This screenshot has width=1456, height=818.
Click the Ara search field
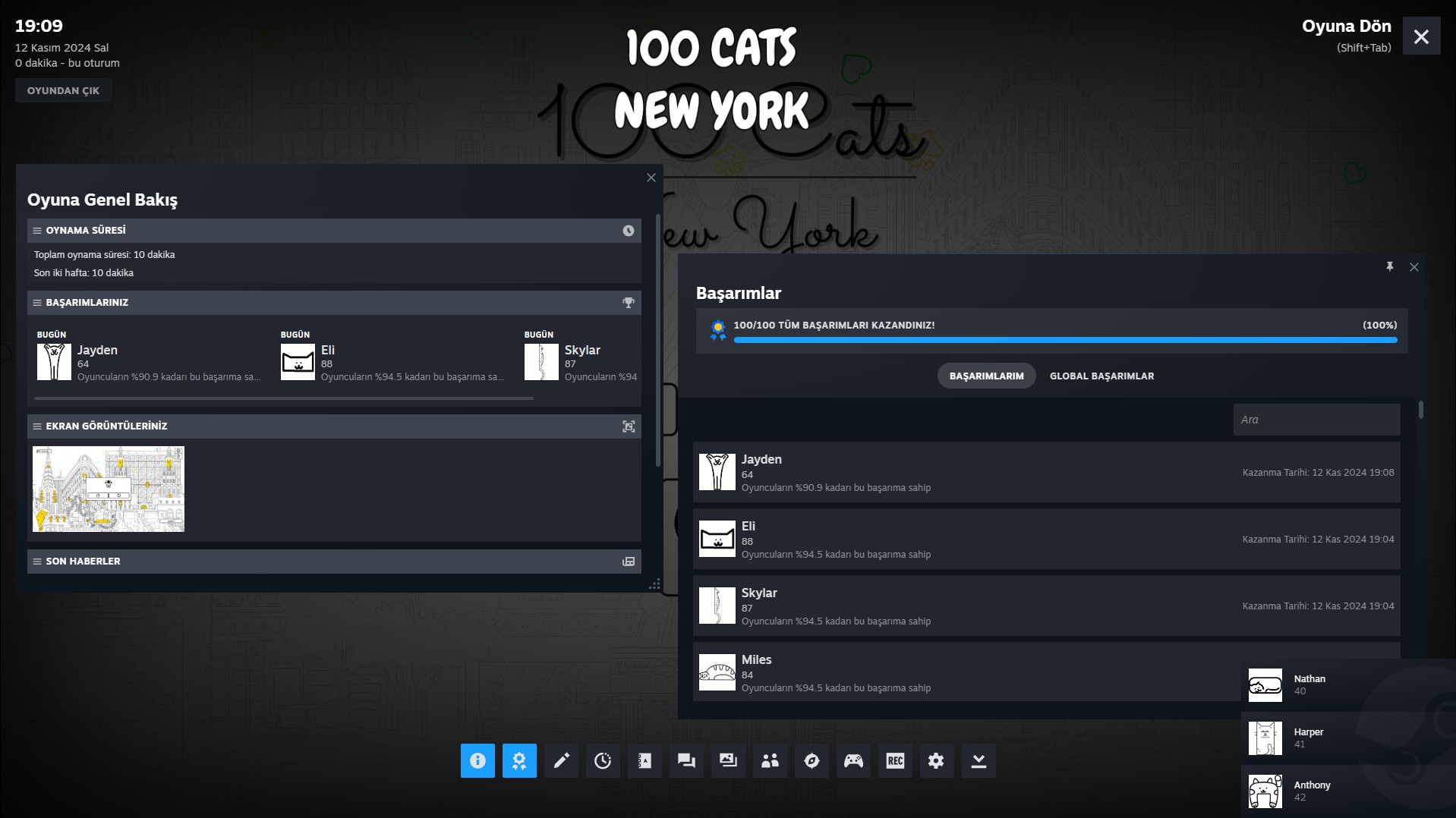point(1316,420)
